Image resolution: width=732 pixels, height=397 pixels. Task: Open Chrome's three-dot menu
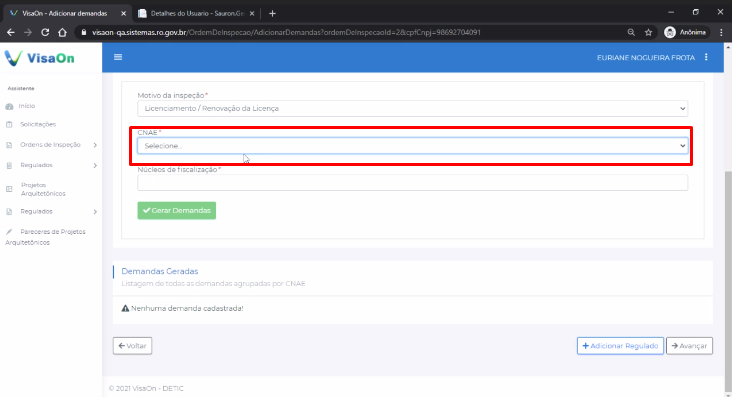click(721, 32)
